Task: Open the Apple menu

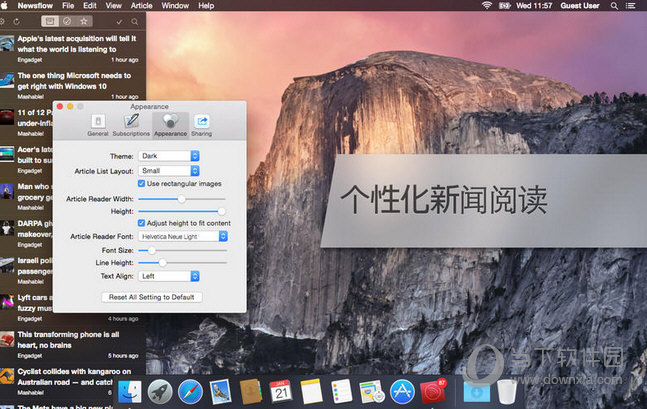Action: click(x=5, y=5)
